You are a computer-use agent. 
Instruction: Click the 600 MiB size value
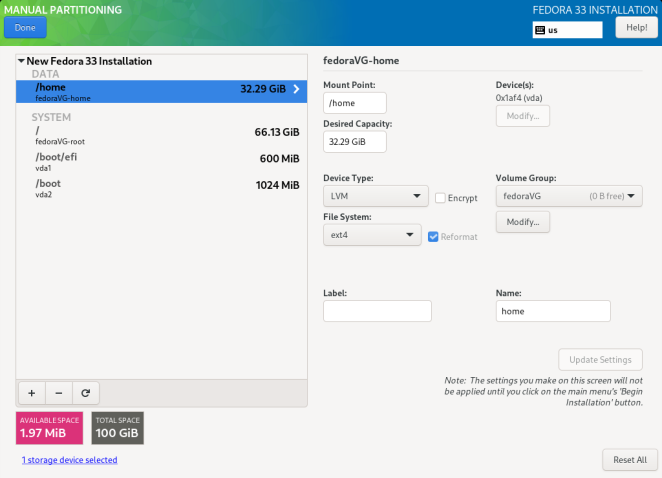pos(279,159)
